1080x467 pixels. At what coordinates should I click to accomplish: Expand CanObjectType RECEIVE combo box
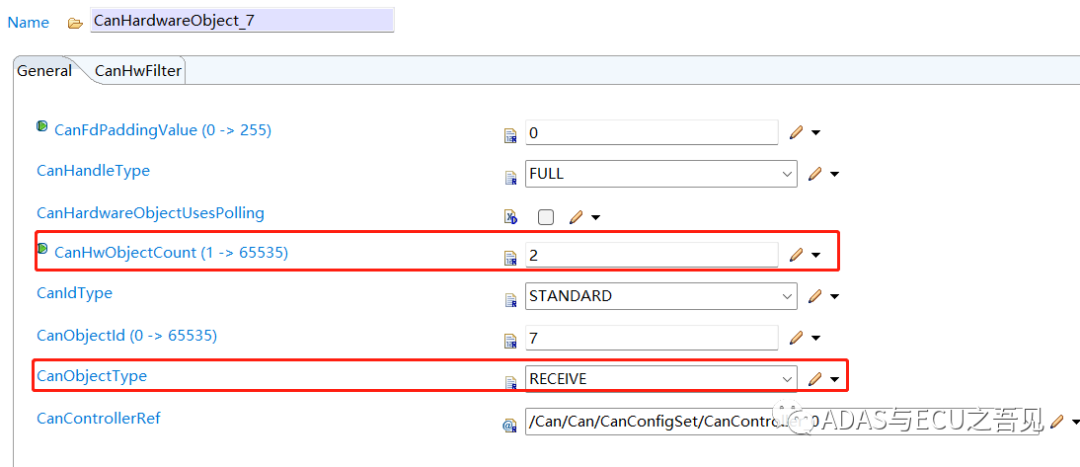786,379
